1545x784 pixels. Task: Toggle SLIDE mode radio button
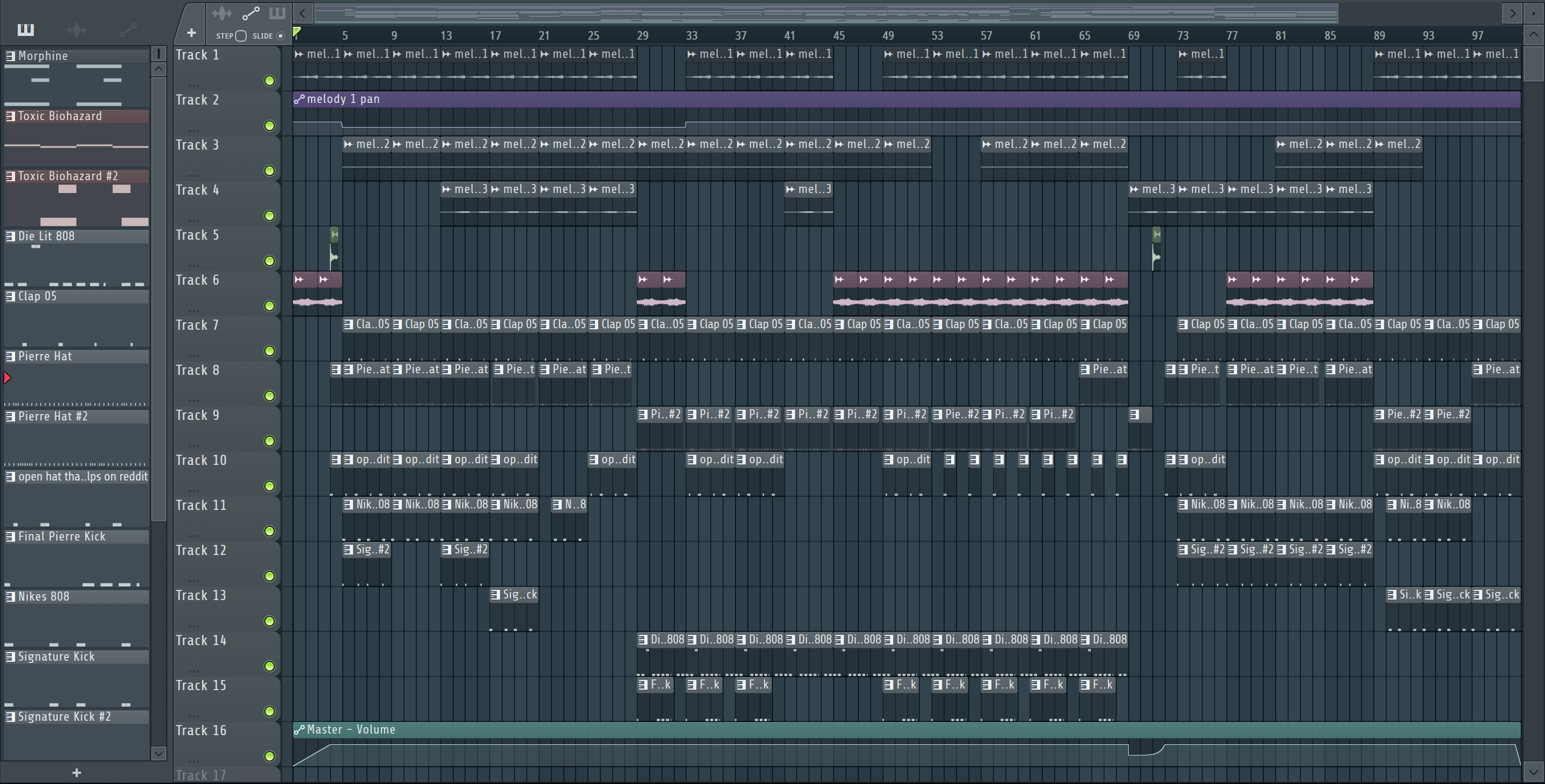coord(280,35)
